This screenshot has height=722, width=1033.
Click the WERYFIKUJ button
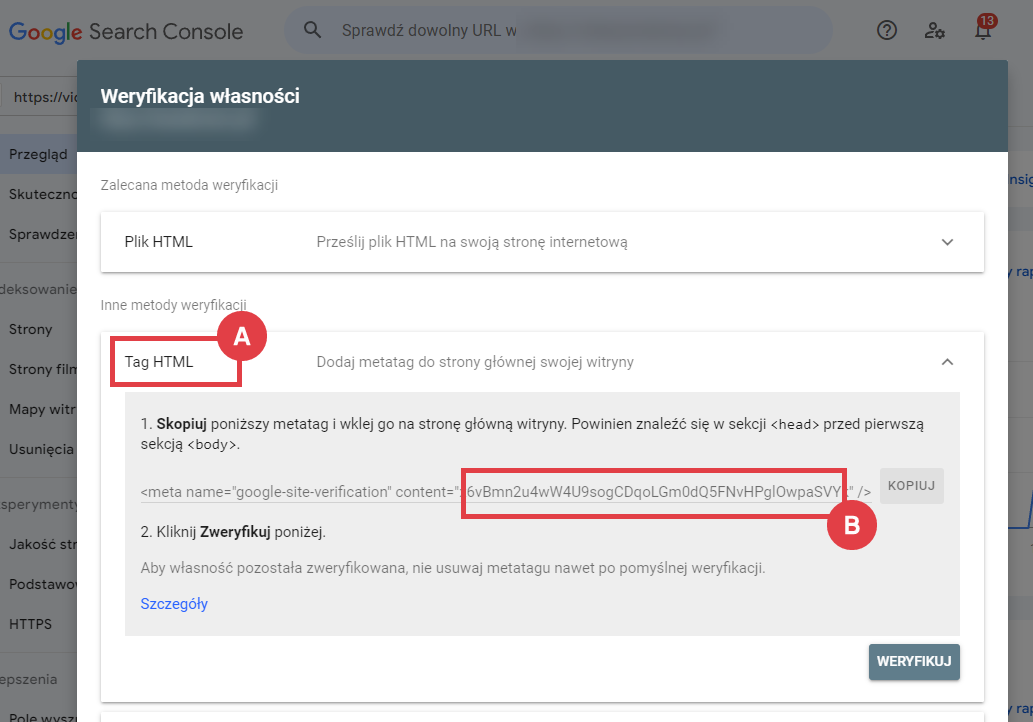click(x=914, y=661)
